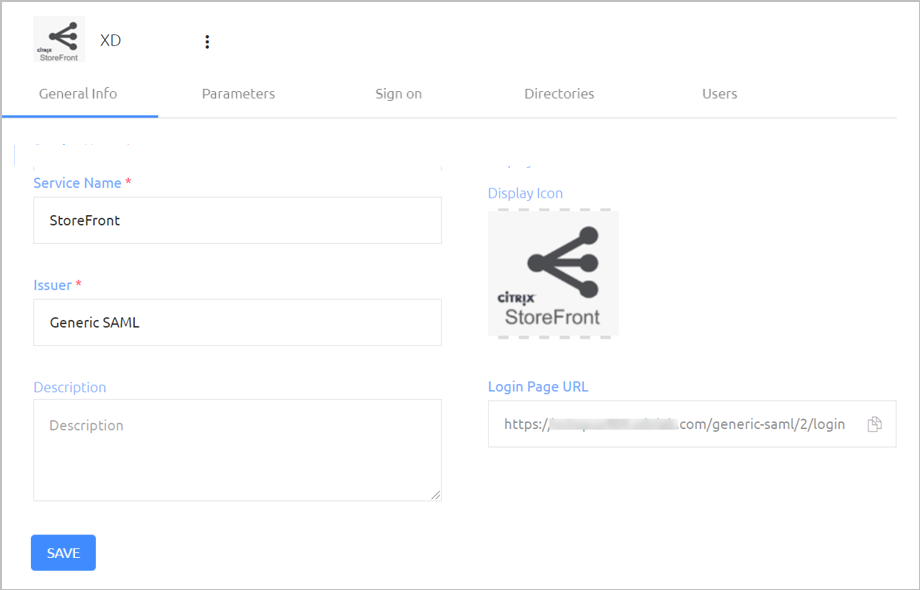Open the Parameters tab
Viewport: 920px width, 590px height.
point(238,94)
